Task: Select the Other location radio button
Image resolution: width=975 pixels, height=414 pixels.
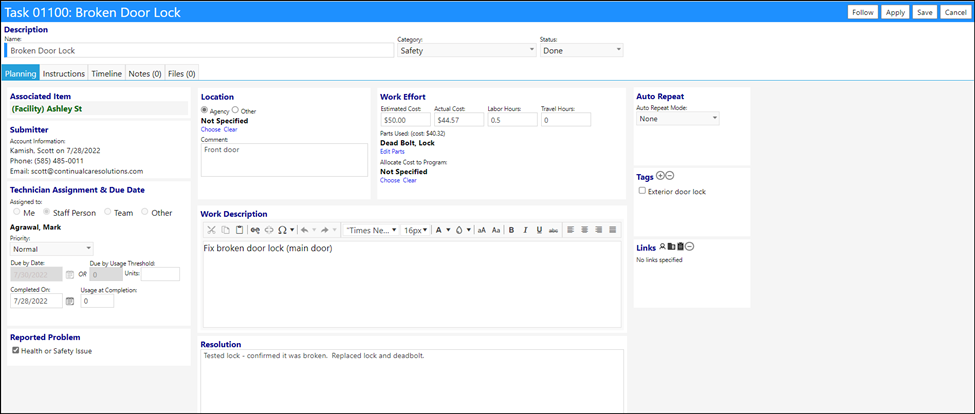Action: [x=235, y=110]
